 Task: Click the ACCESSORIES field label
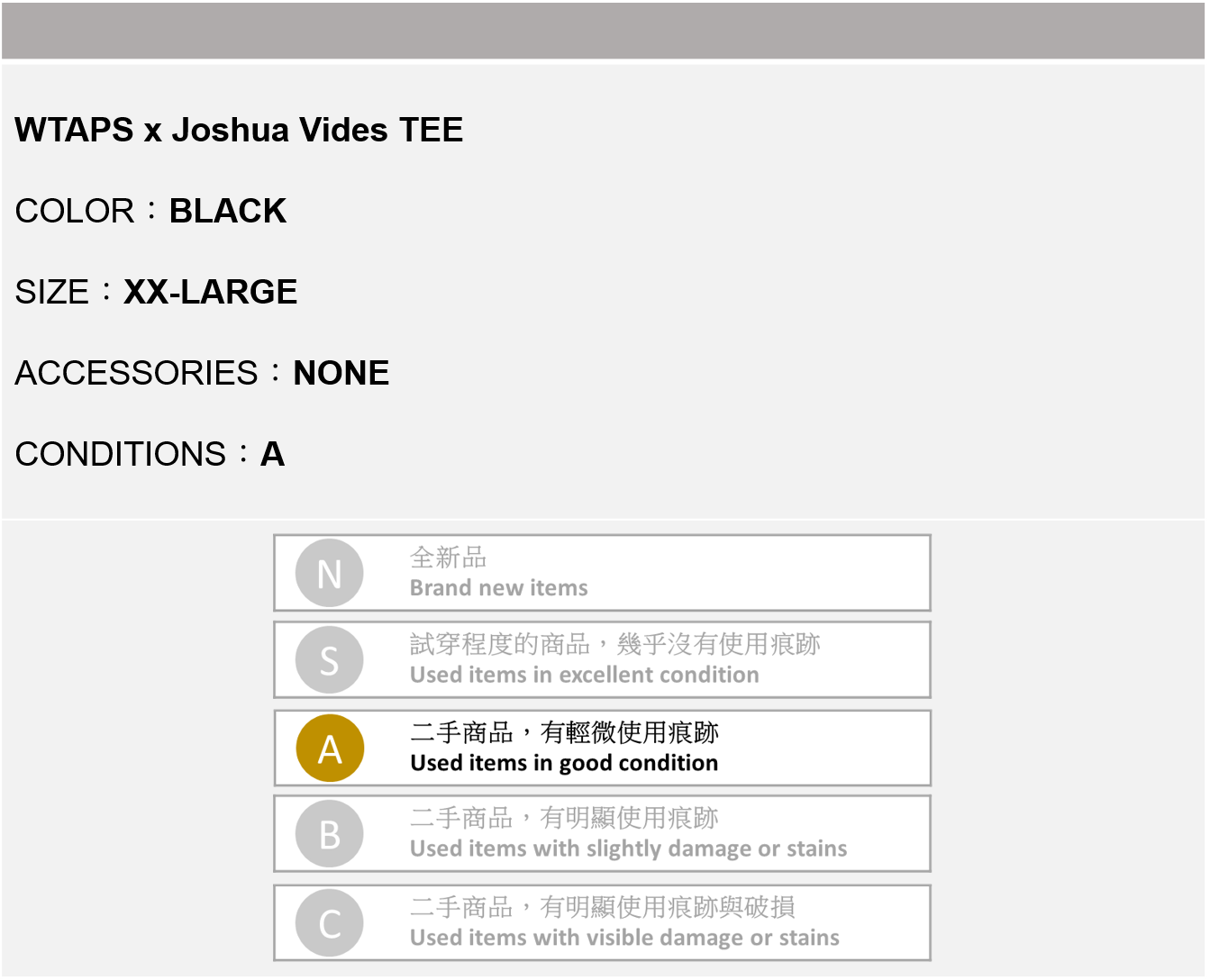tap(137, 373)
